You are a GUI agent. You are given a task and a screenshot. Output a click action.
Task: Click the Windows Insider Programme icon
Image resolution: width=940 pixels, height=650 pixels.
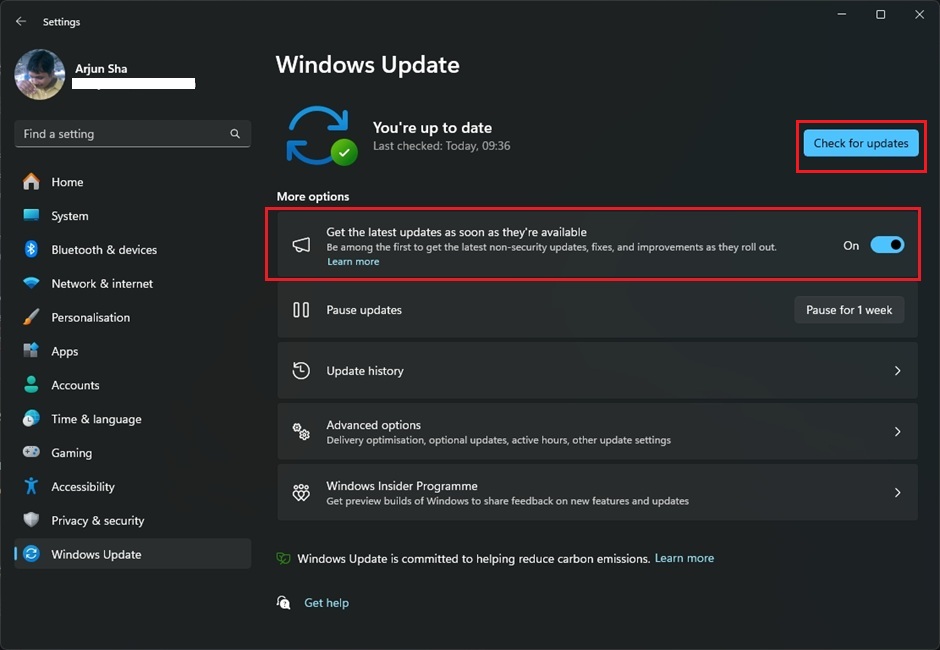tap(301, 492)
